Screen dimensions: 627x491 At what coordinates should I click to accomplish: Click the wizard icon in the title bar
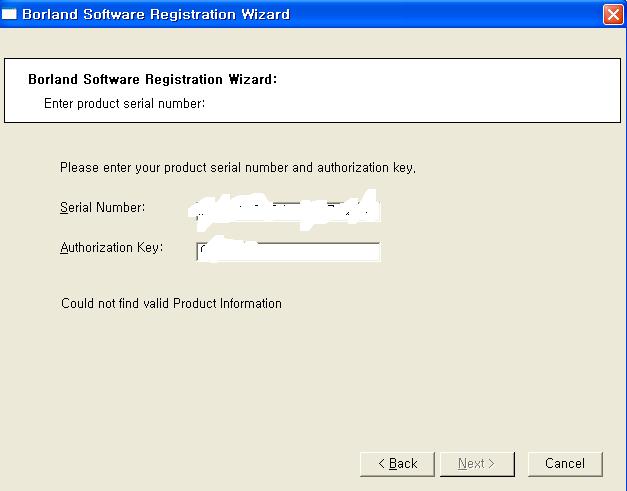tap(10, 15)
